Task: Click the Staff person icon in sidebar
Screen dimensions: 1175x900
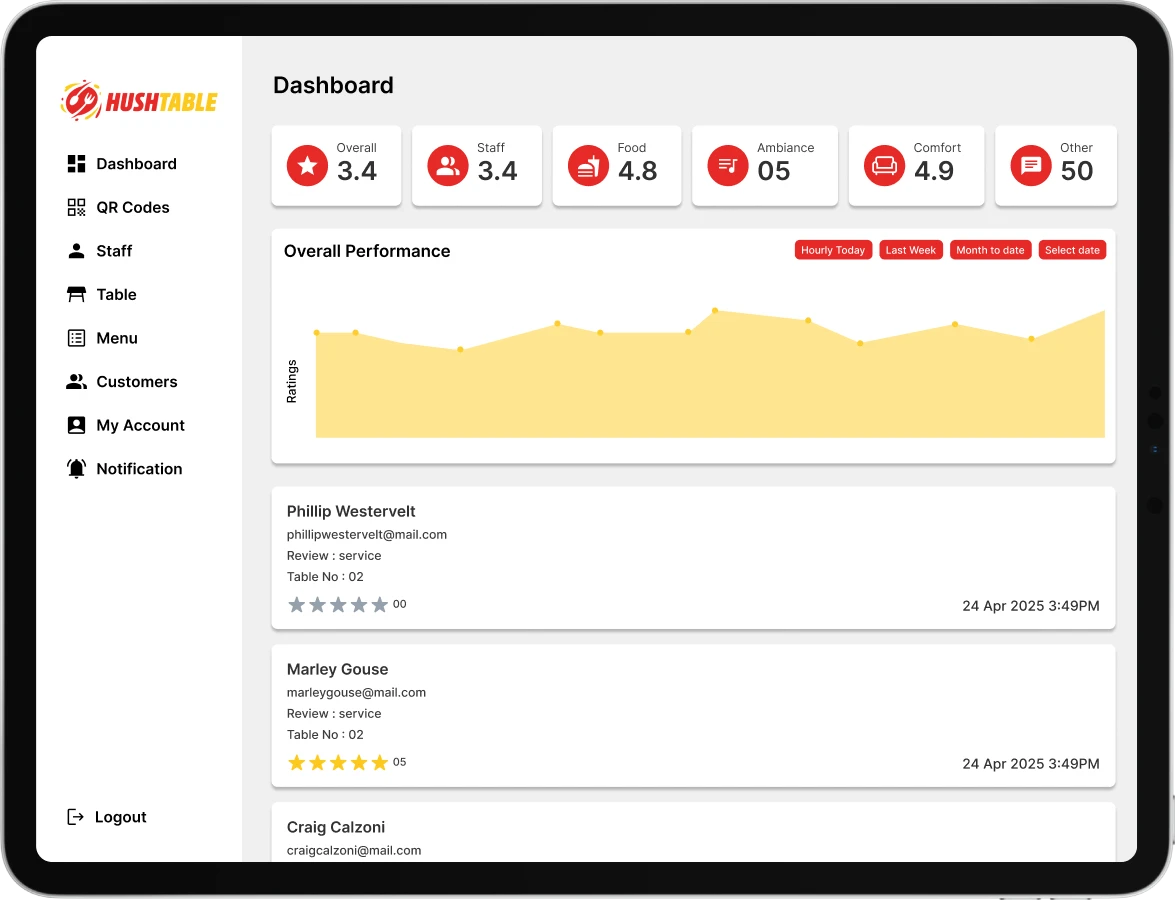Action: [x=76, y=251]
